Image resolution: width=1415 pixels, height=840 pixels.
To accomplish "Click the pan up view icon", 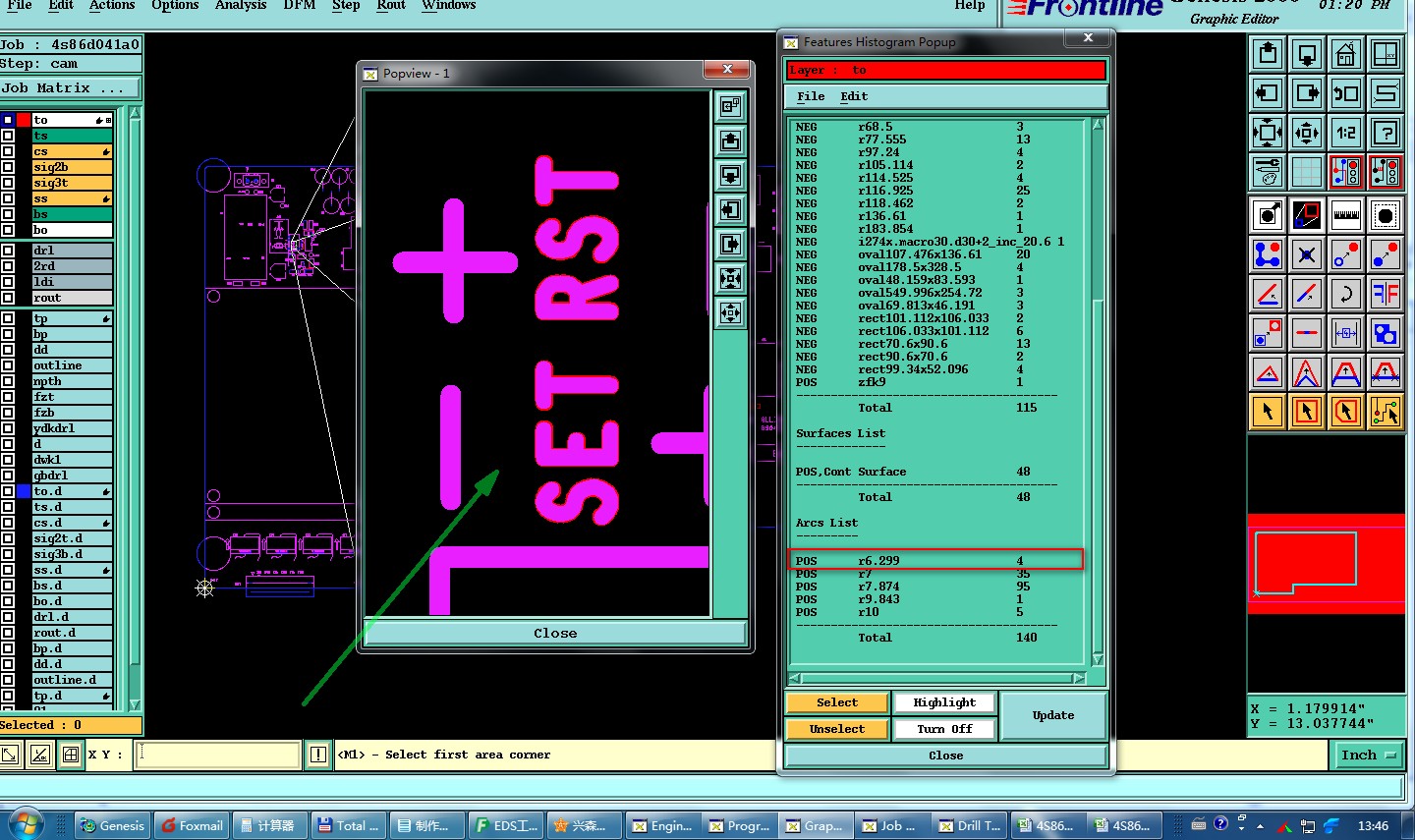I will pos(1268,54).
